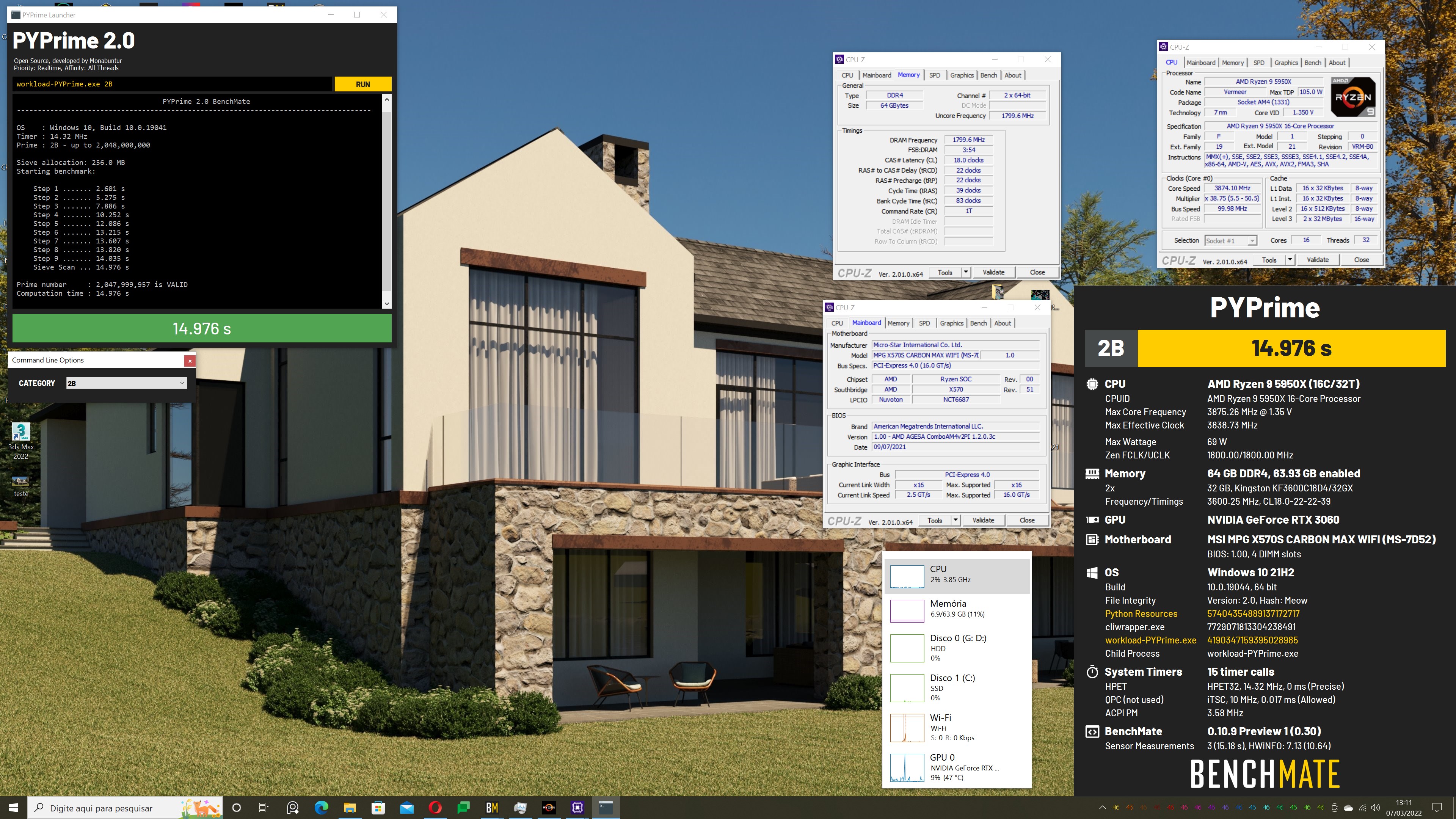Click the PYPrime output scrollbar up arrow
The image size is (1456, 819).
click(387, 100)
